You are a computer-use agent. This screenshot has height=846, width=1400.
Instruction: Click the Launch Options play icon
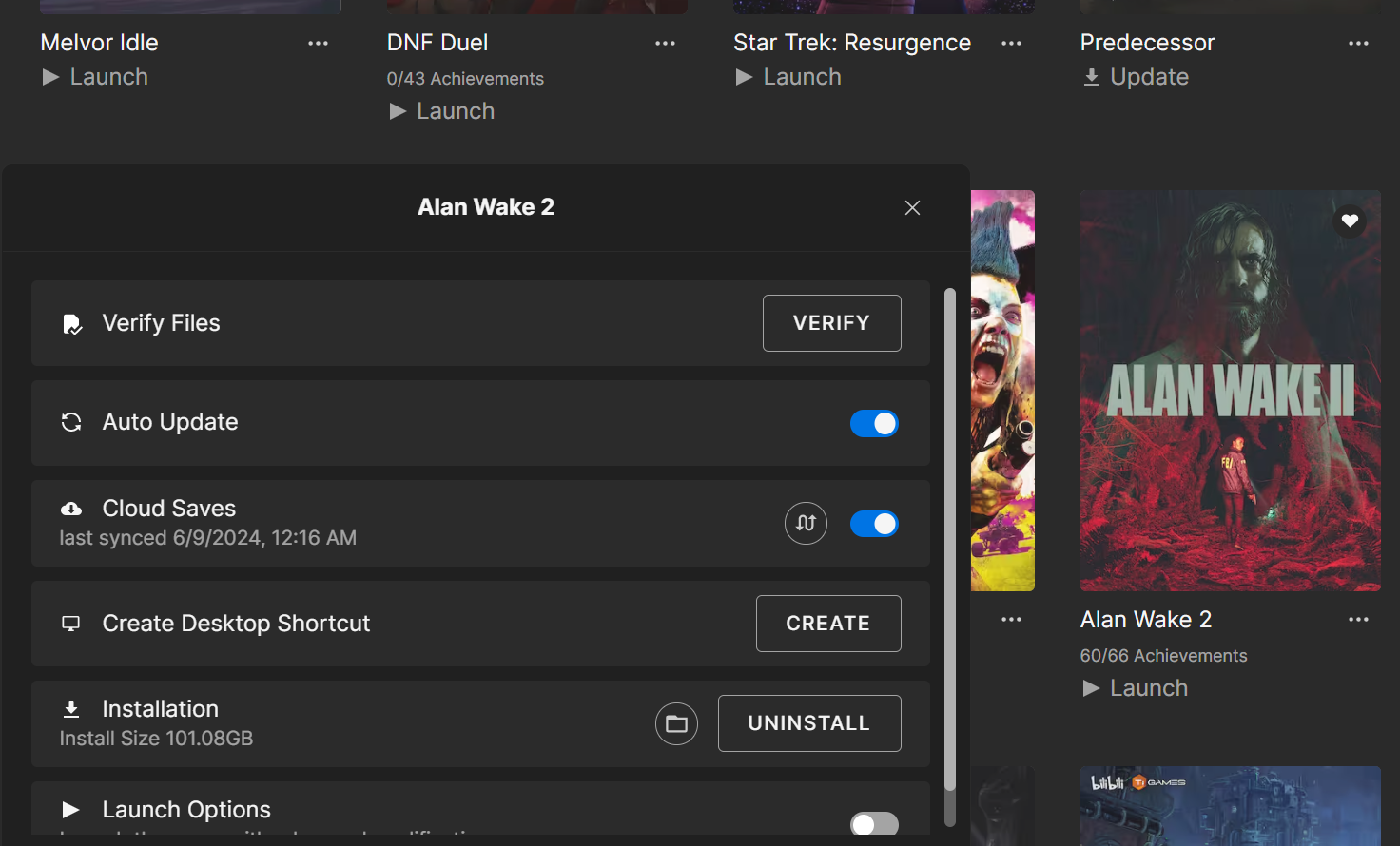tap(71, 810)
